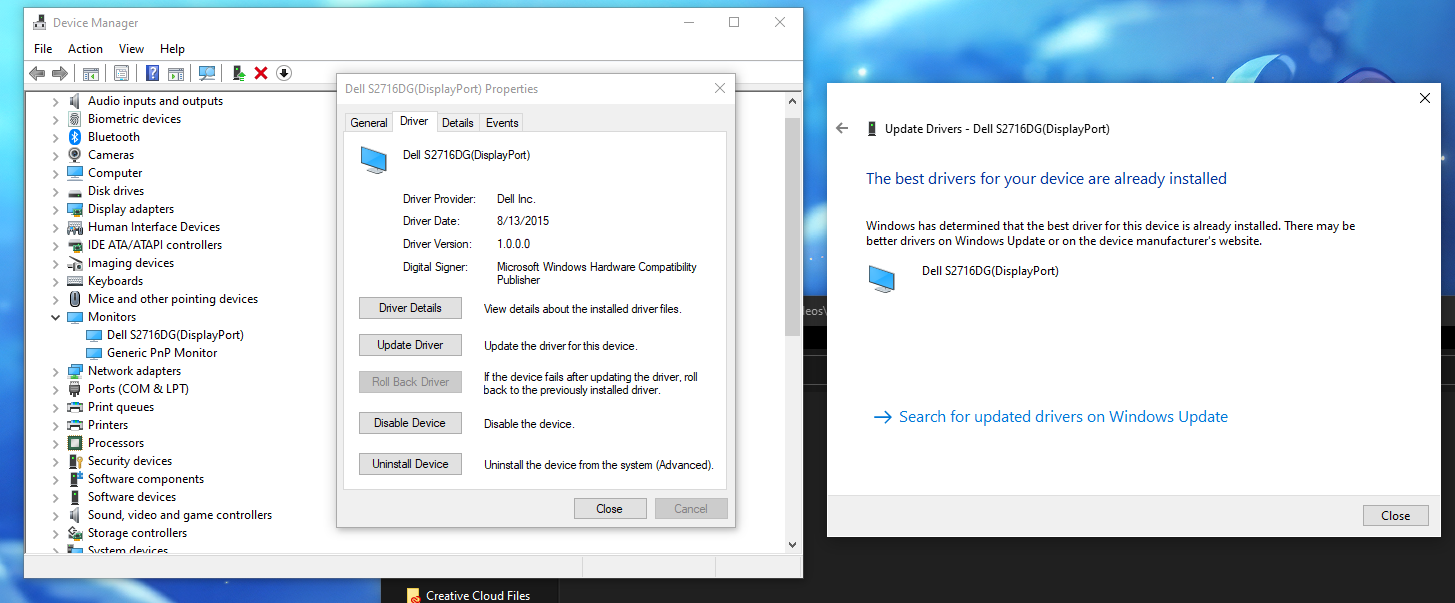Click the Disable Device button

click(410, 423)
